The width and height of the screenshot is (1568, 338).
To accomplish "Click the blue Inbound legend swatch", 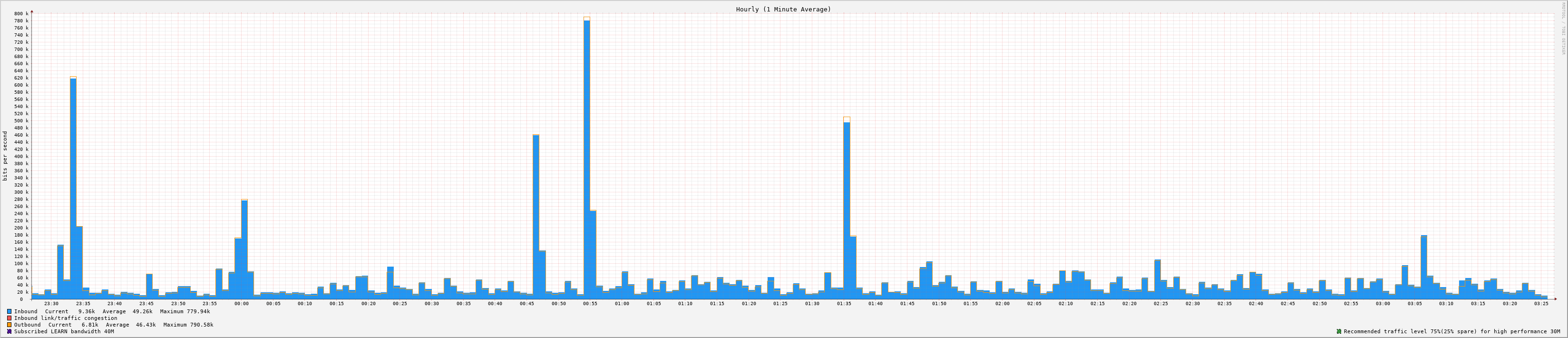I will point(9,311).
